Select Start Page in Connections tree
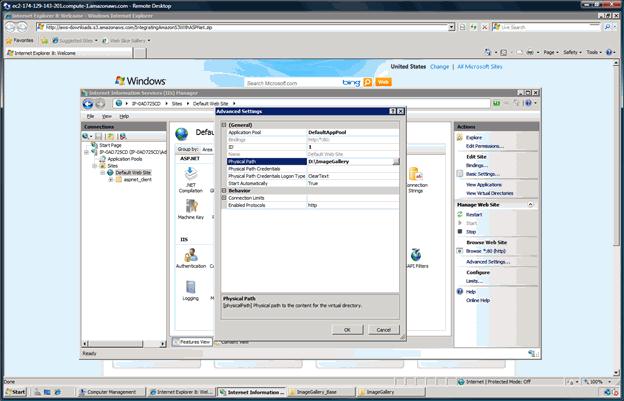 pyautogui.click(x=111, y=145)
